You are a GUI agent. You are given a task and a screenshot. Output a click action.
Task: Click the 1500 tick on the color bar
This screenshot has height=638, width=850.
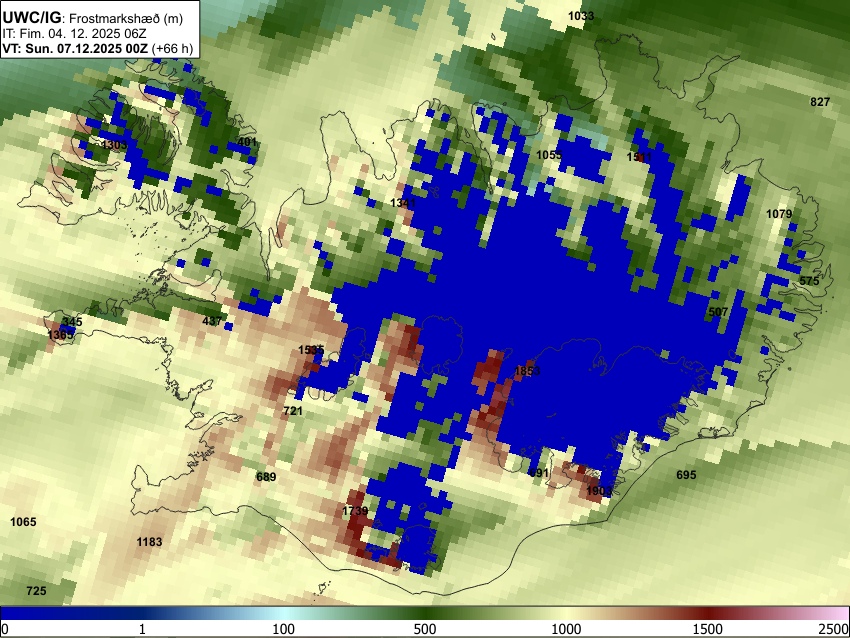click(708, 629)
